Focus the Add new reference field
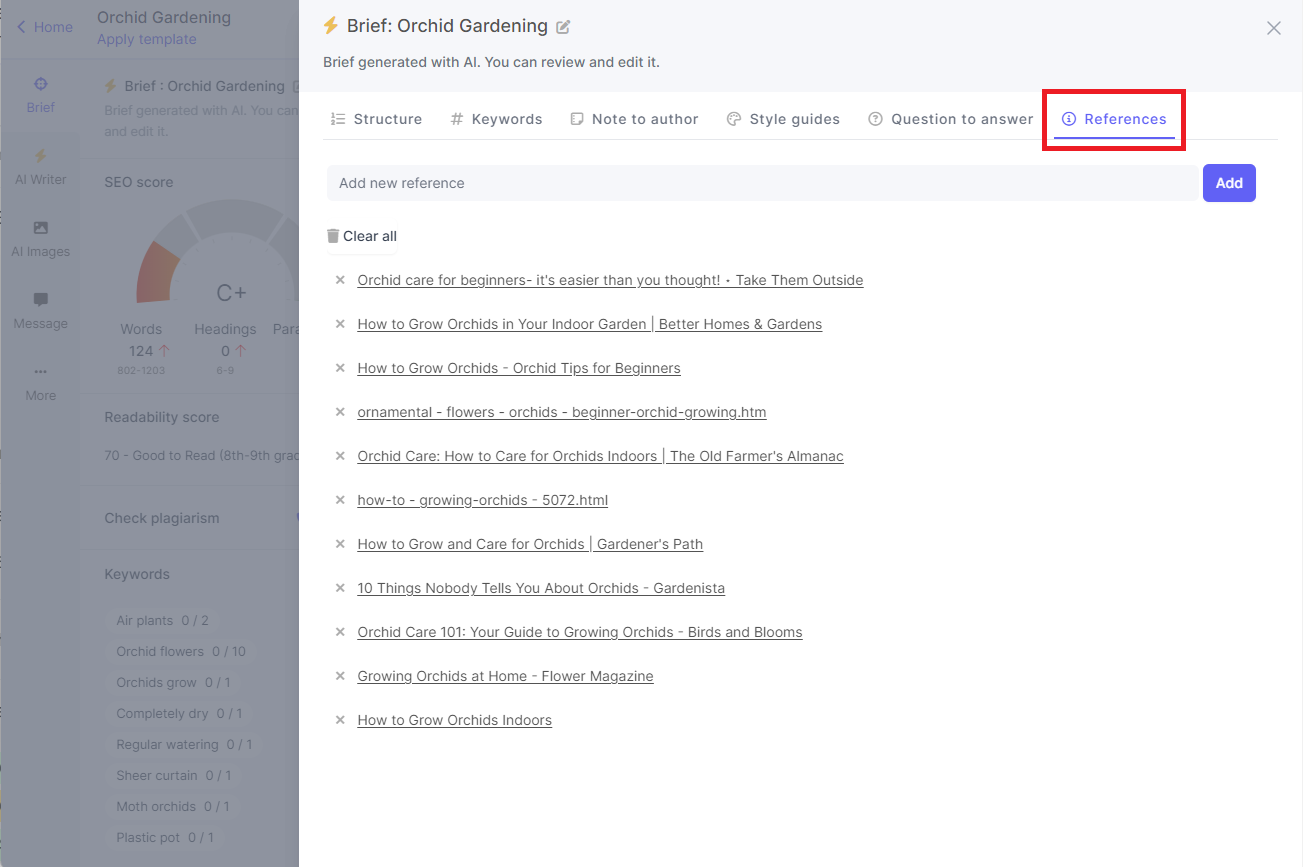The image size is (1303, 867). [762, 183]
